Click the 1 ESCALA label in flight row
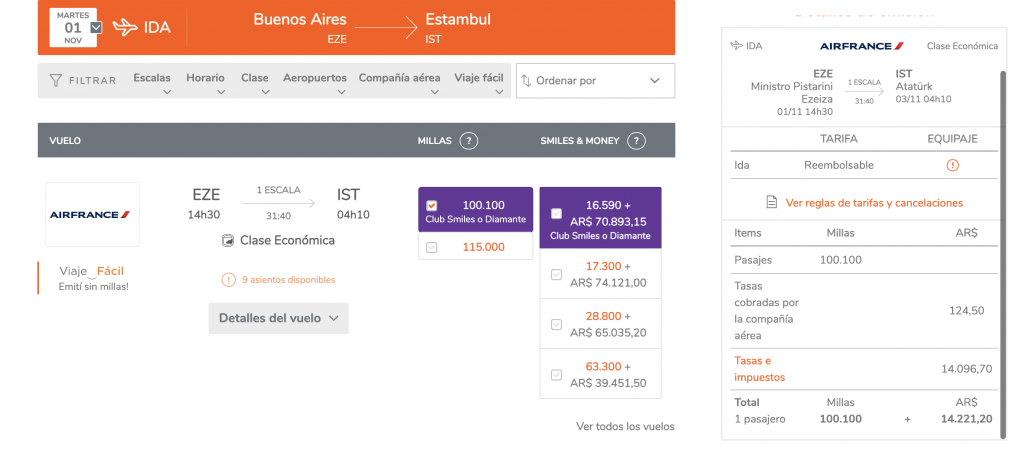The height and width of the screenshot is (458, 1024). point(278,190)
